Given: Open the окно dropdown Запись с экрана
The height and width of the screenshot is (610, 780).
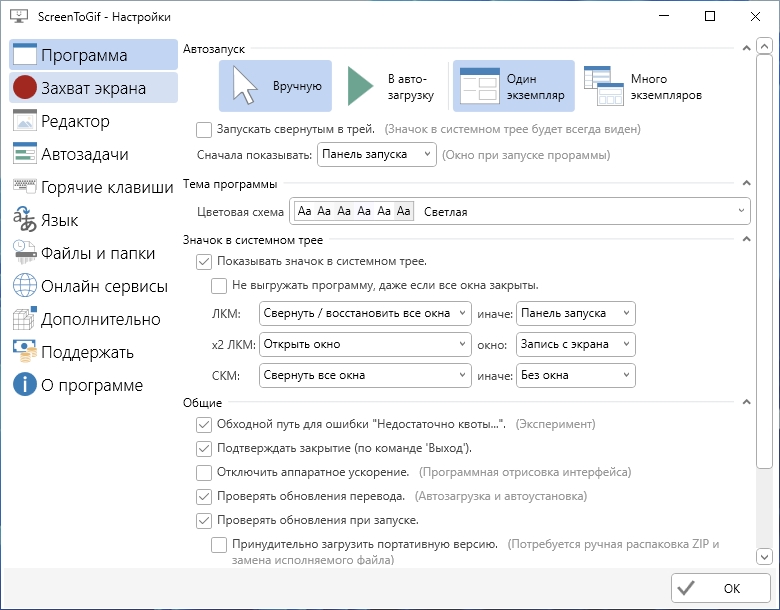Looking at the screenshot, I should (576, 344).
